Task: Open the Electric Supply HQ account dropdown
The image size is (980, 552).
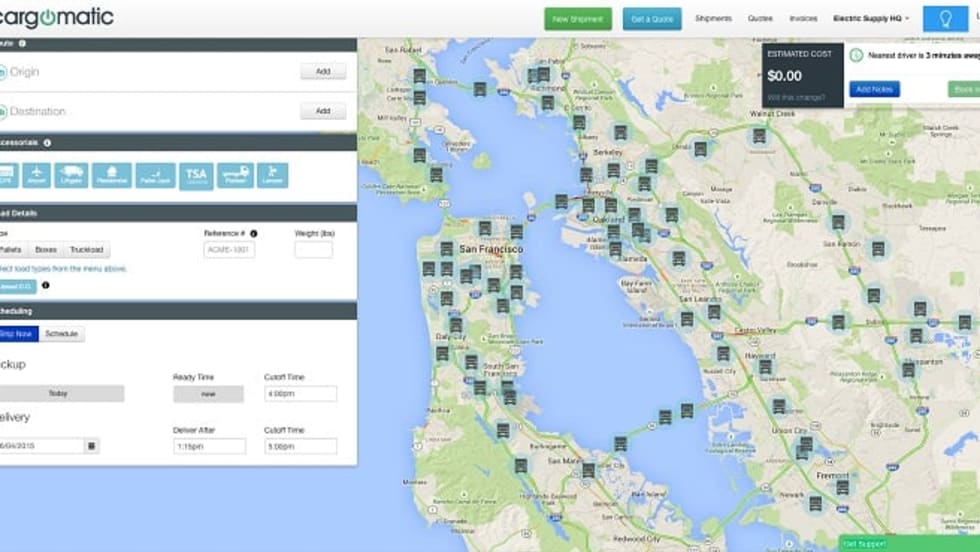Action: [871, 19]
